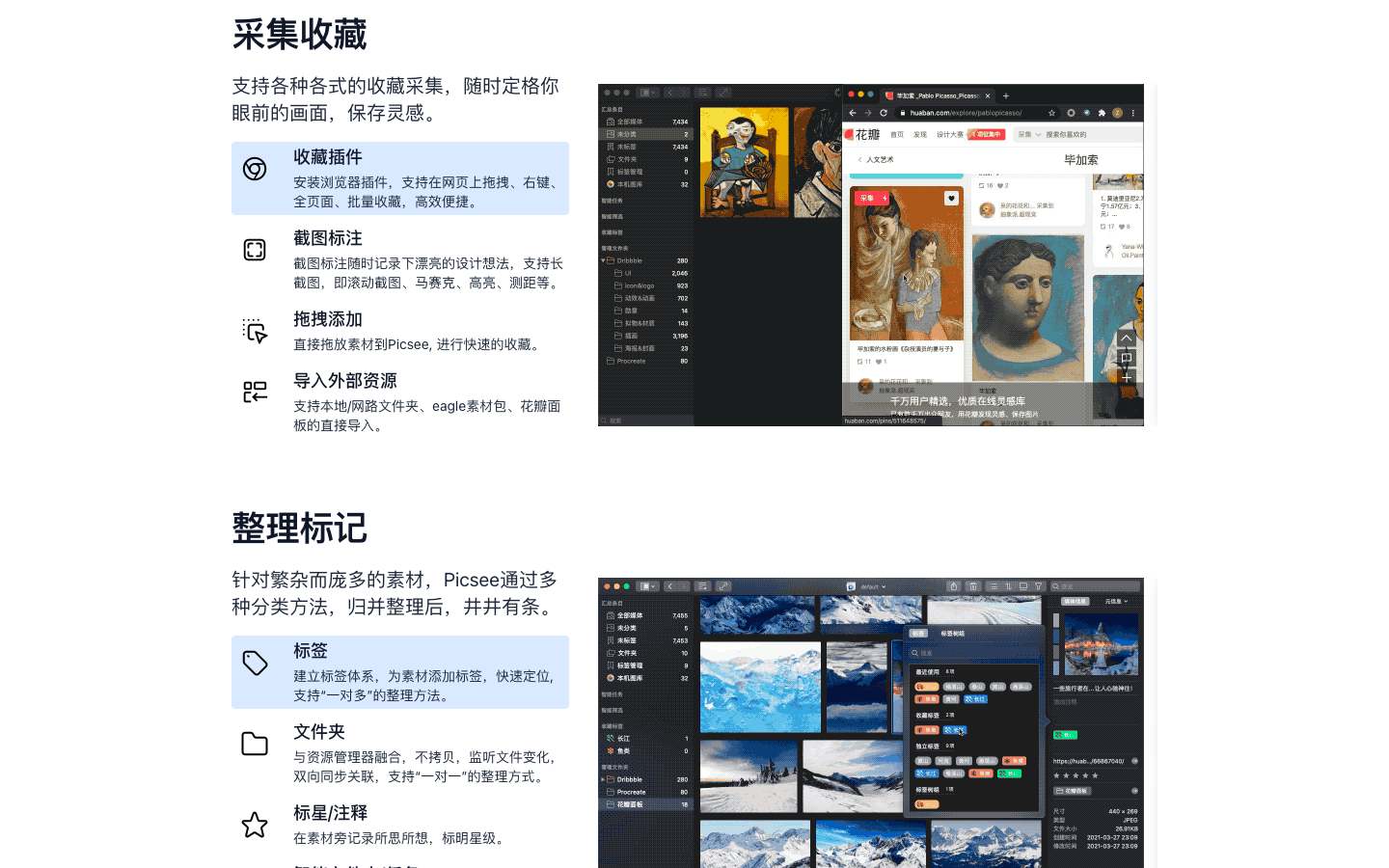Click the drag-cursor icon beside 拖拽添加

click(x=255, y=331)
